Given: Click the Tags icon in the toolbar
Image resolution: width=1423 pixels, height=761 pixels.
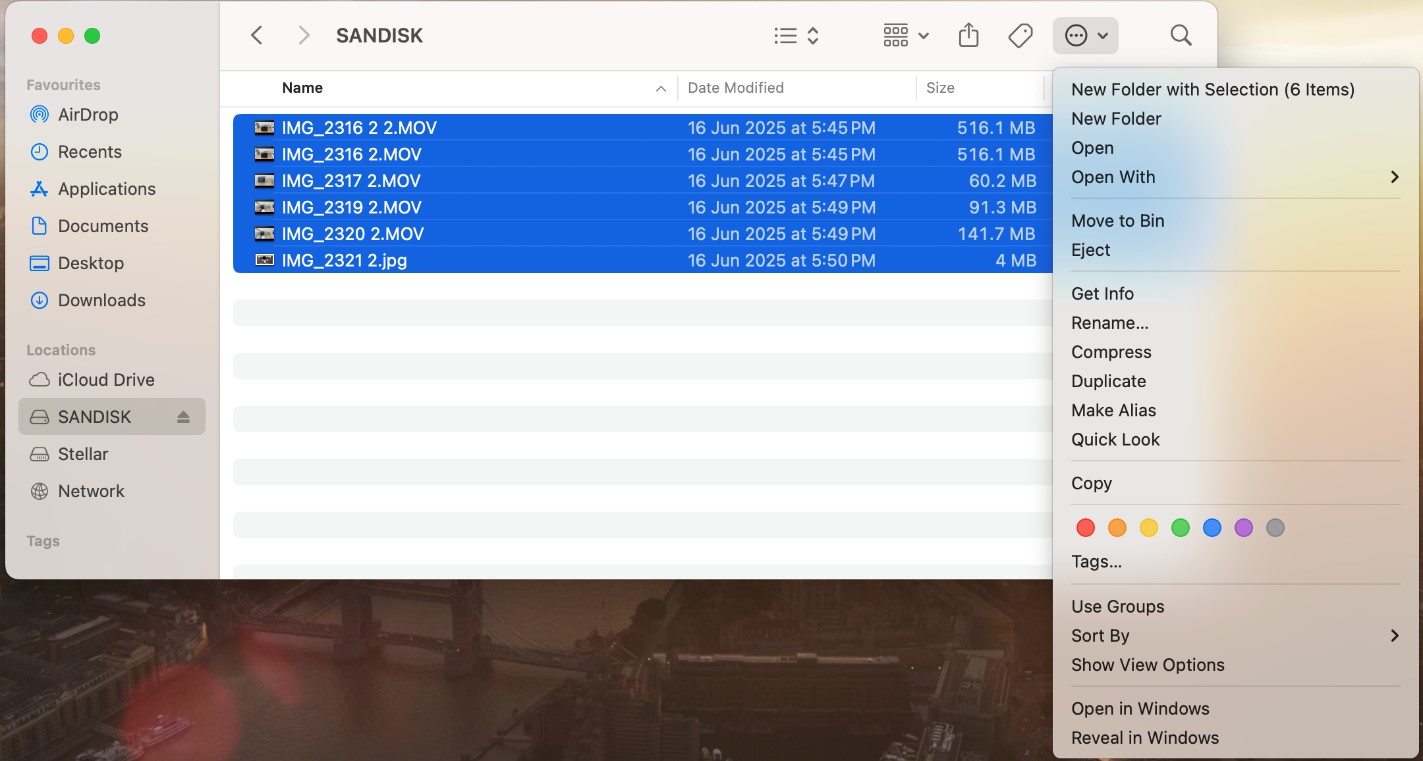Looking at the screenshot, I should [x=1020, y=36].
